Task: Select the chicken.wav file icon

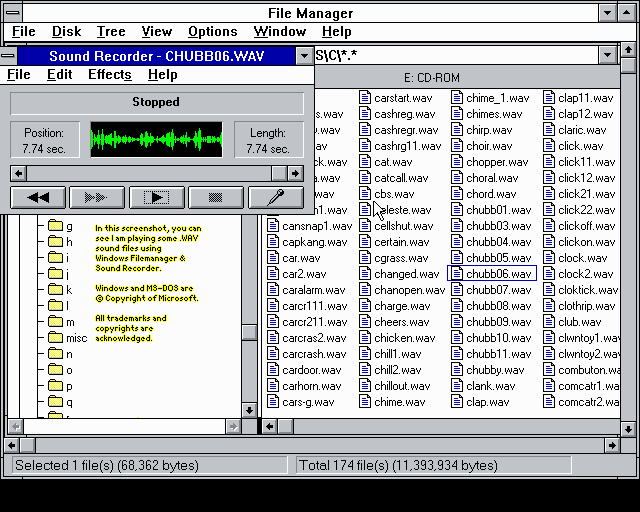Action: (x=365, y=338)
